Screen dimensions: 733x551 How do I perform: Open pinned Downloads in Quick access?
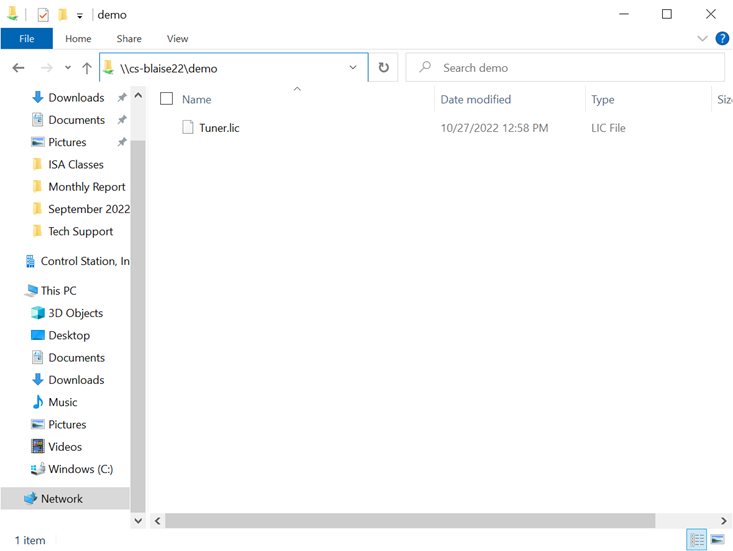(x=76, y=98)
